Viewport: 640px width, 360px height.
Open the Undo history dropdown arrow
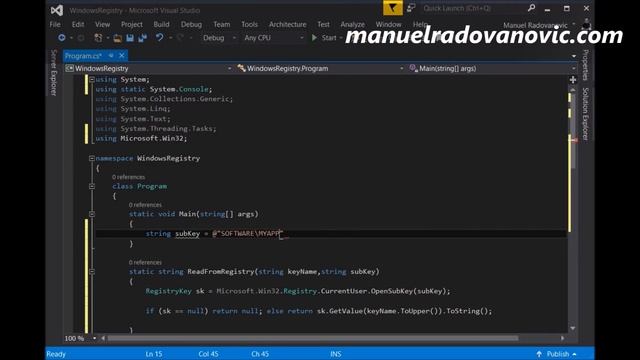(171, 38)
